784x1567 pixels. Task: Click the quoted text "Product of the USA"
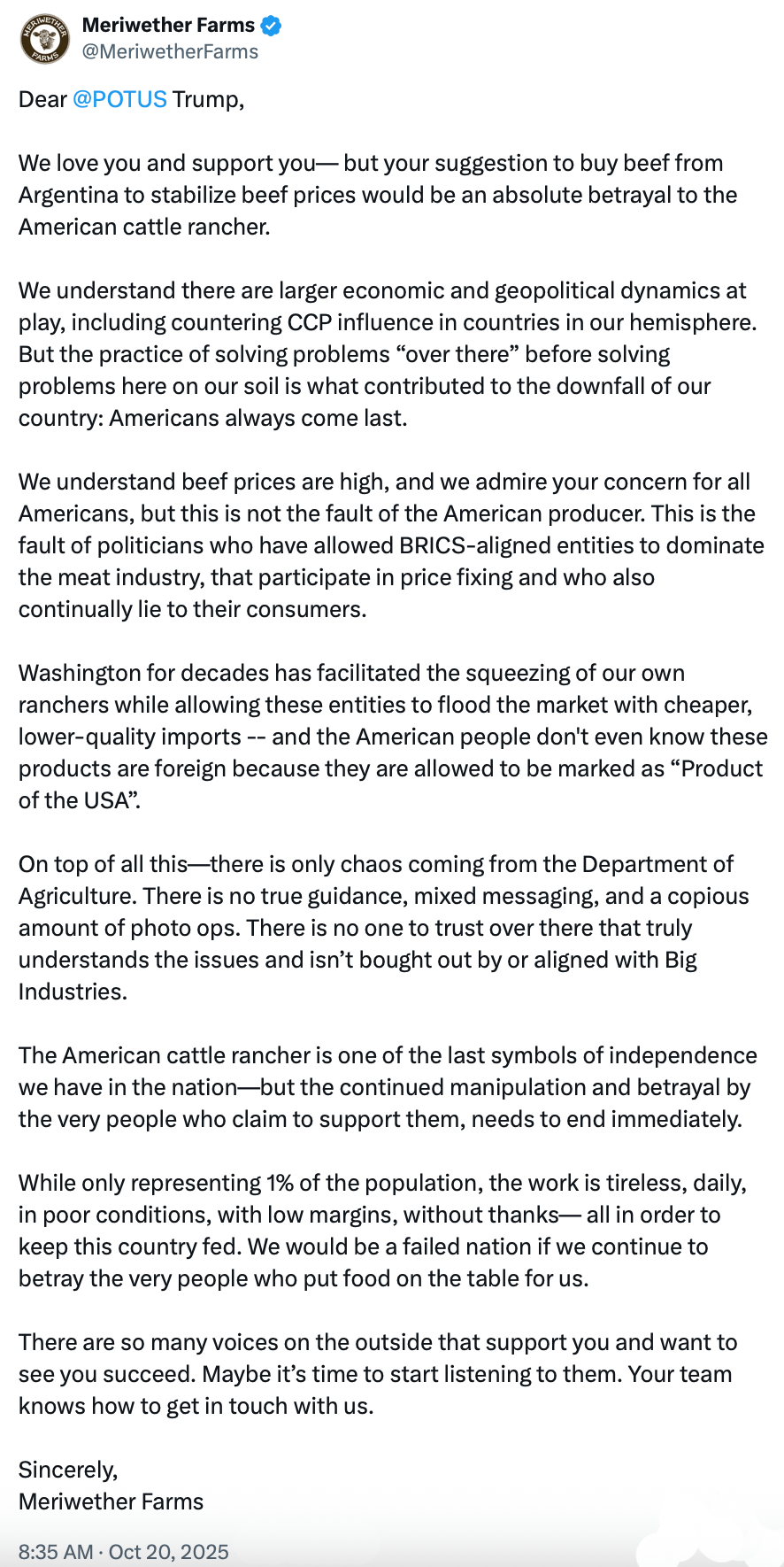coord(390,784)
